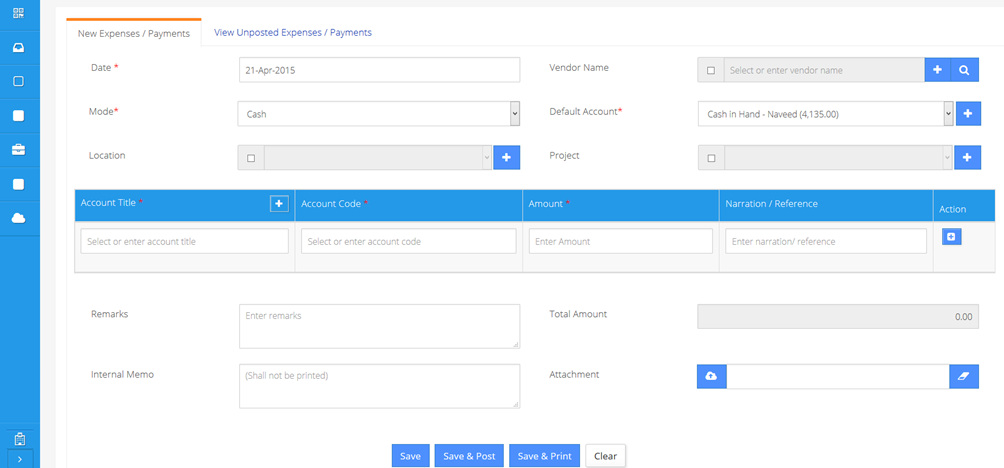1004x468 pixels.
Task: Click the Save & Post button
Action: 469,456
